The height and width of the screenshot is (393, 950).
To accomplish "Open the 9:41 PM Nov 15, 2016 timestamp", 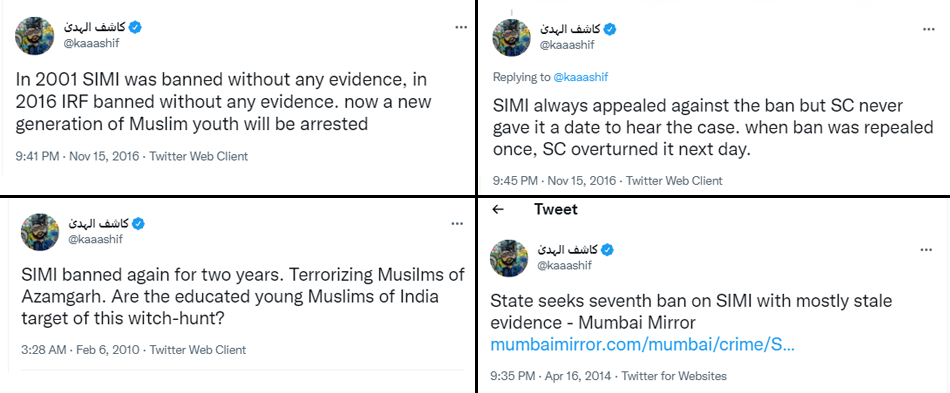I will coord(78,156).
